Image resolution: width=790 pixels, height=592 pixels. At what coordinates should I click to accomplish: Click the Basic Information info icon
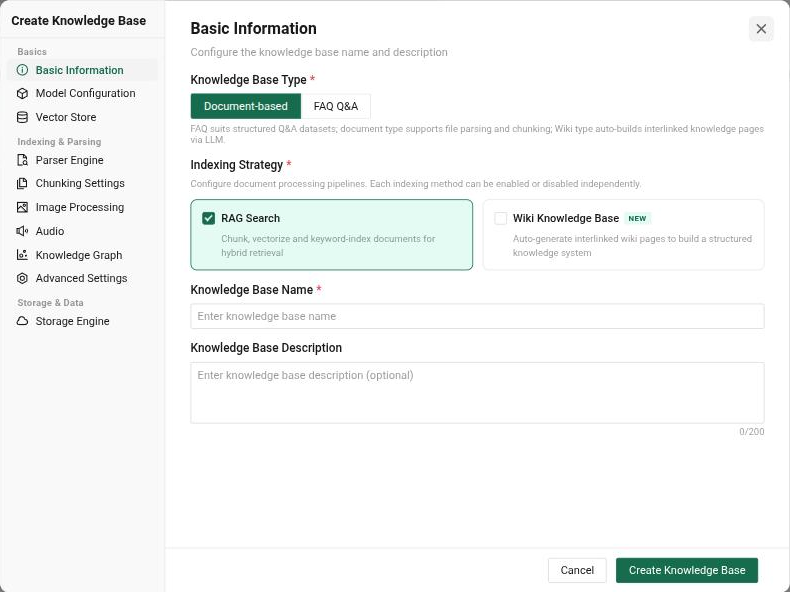pyautogui.click(x=22, y=70)
